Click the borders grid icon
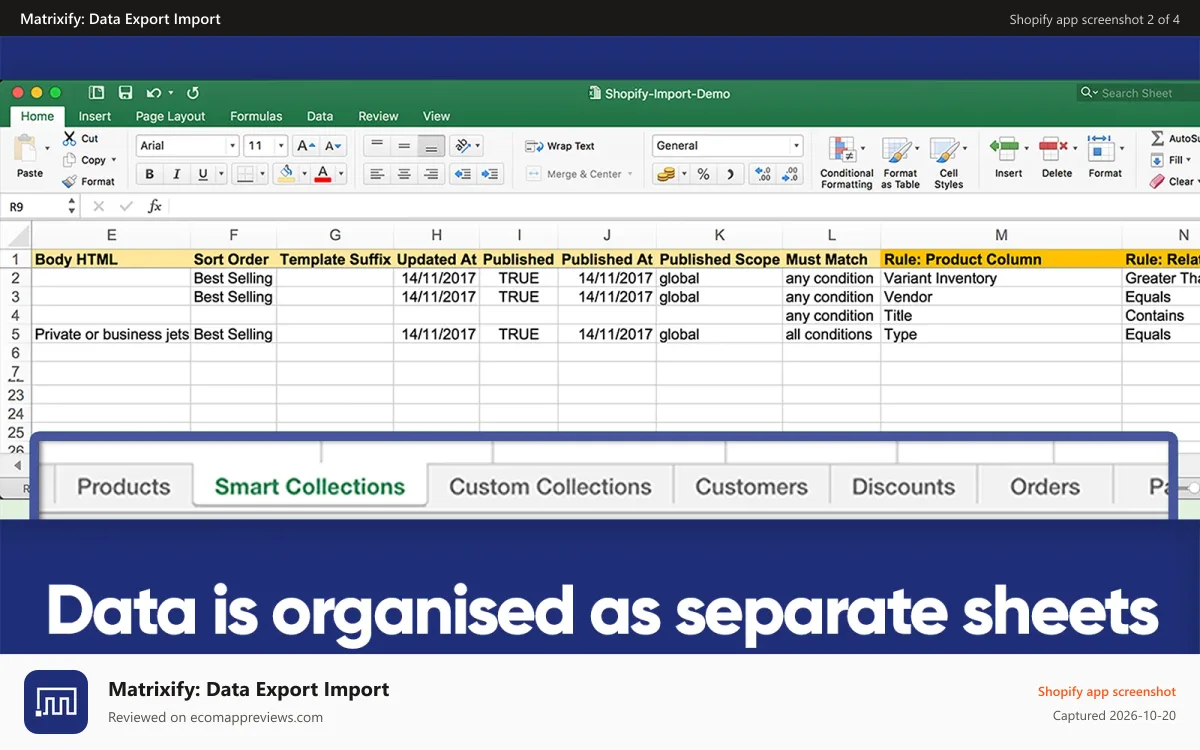1200x750 pixels. pyautogui.click(x=244, y=174)
